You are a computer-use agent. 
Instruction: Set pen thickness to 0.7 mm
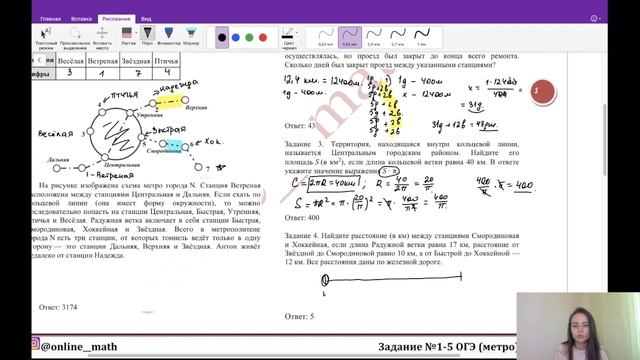(x=398, y=37)
